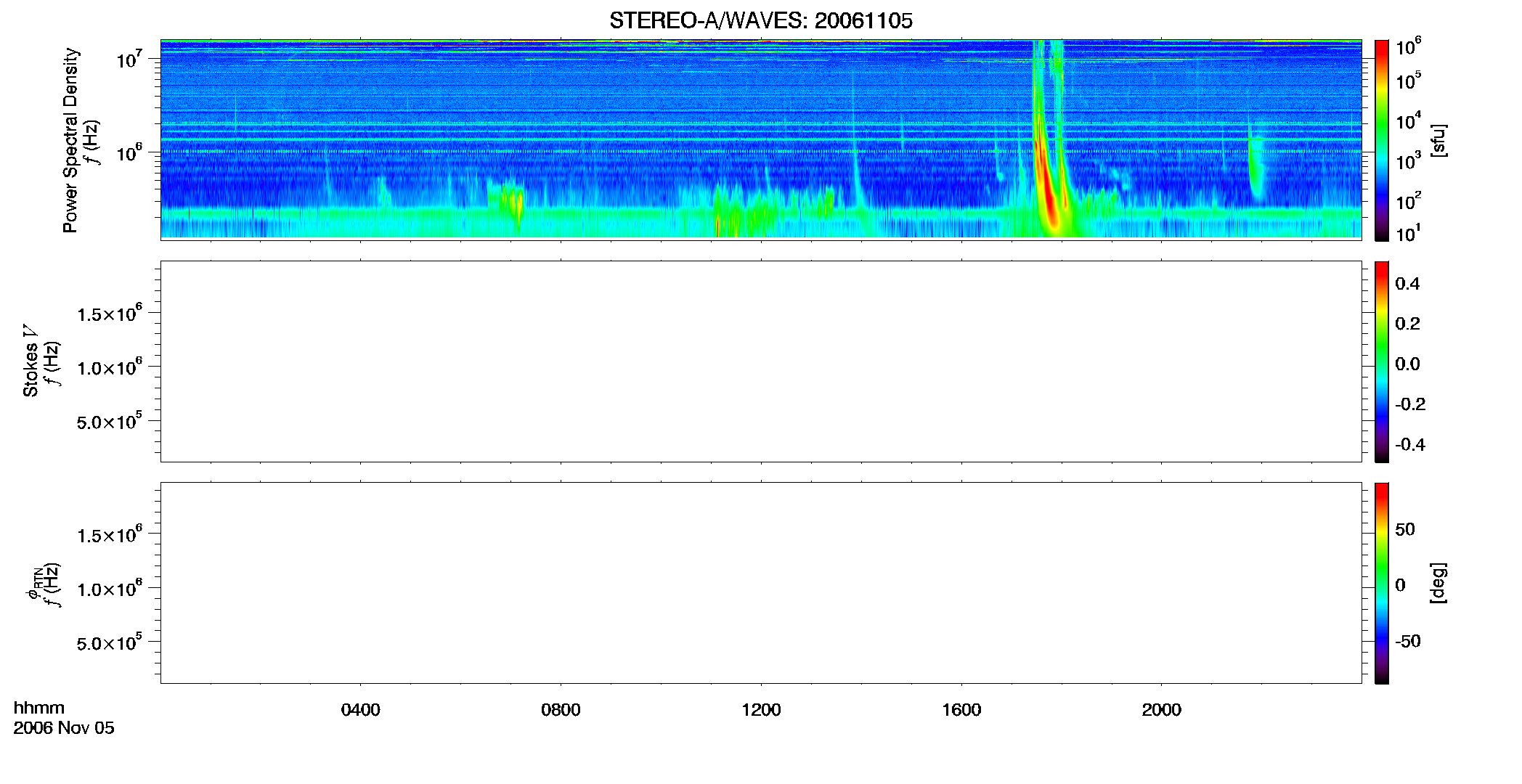
Task: Click the 2006 Nov 05 date label
Action: pos(64,727)
